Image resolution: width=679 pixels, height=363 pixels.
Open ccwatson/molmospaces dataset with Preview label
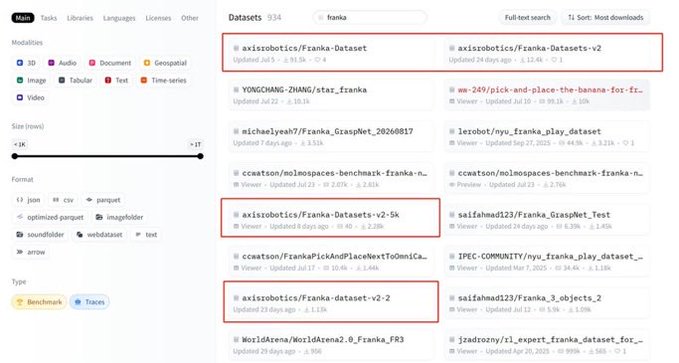(x=546, y=178)
